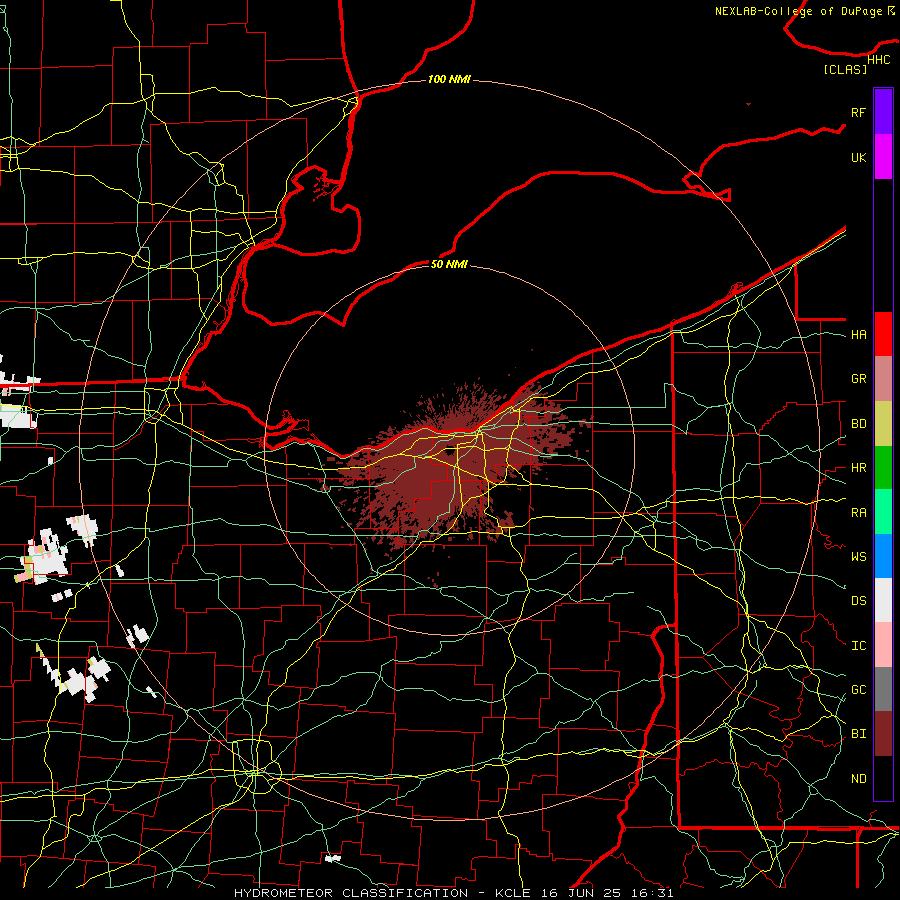Click the green HR heavy rain swatch

coord(883,468)
